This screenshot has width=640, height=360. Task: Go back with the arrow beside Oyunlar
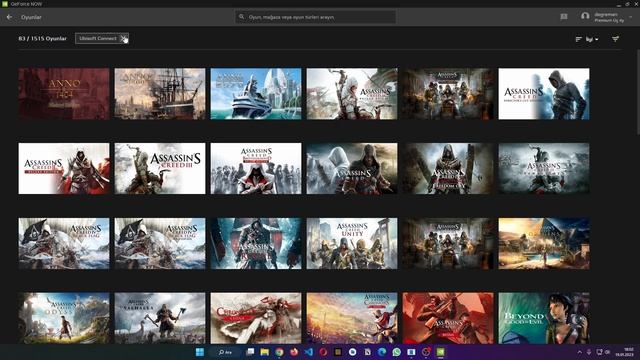9,17
